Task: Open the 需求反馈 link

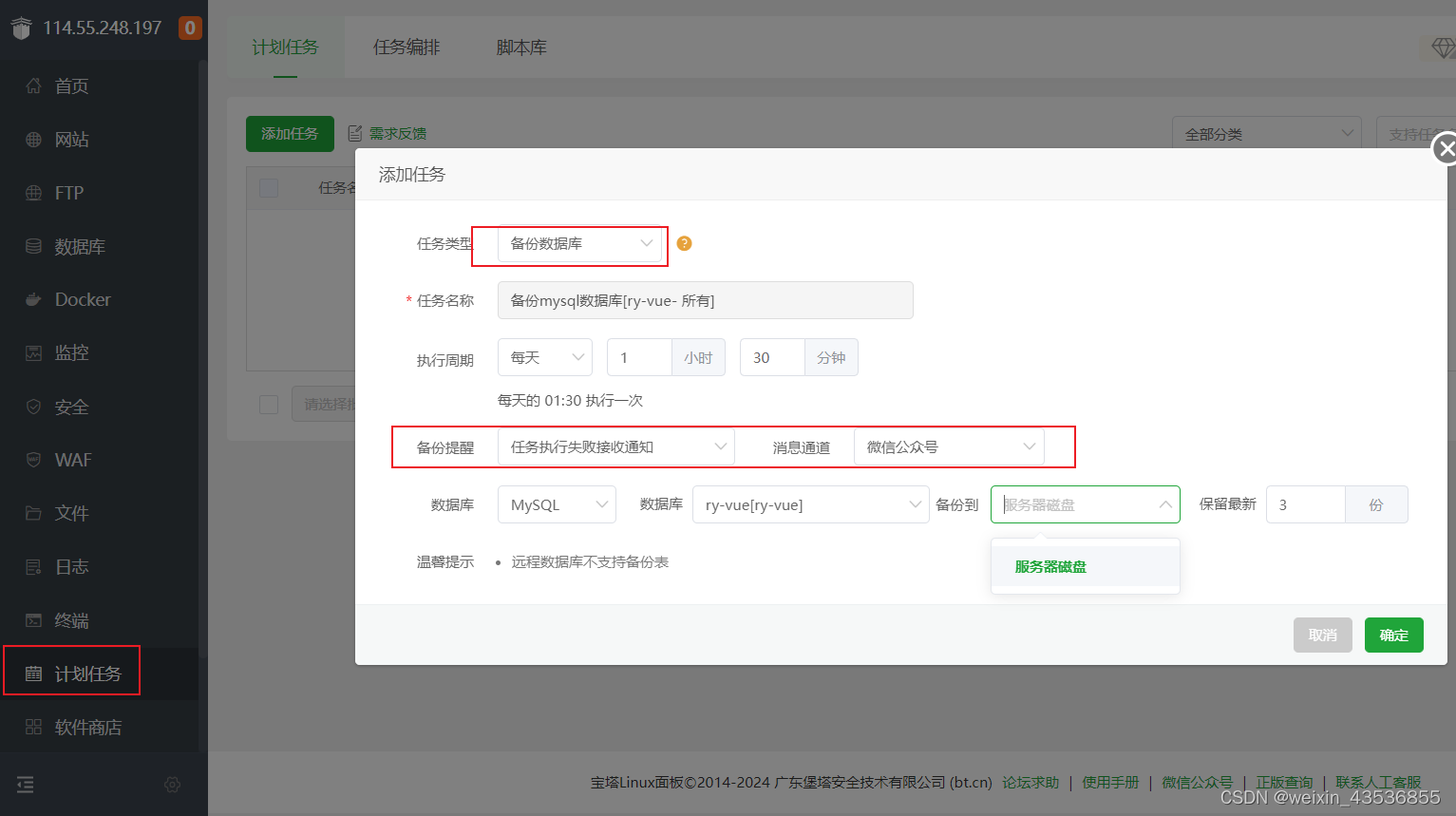Action: point(398,133)
